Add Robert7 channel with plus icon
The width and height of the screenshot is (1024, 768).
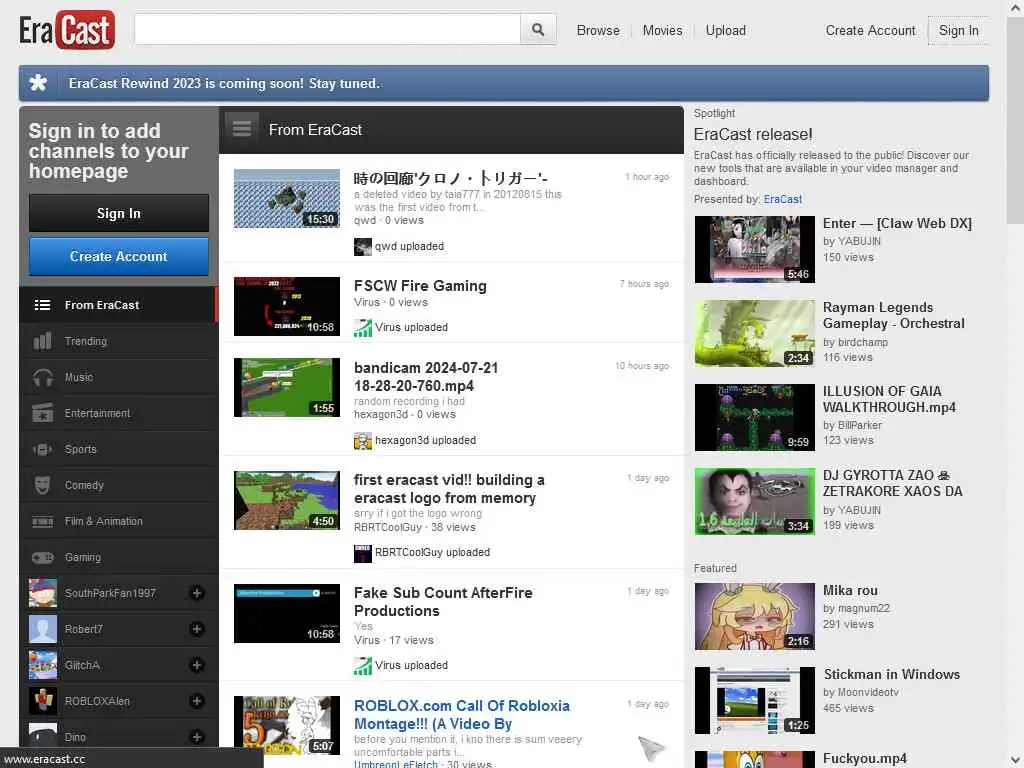tap(197, 629)
